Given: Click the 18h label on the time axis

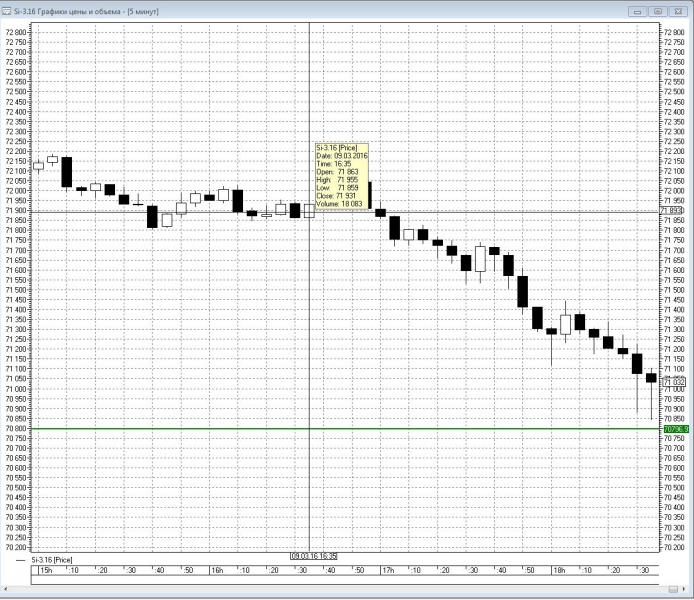Looking at the screenshot, I should (x=559, y=570).
